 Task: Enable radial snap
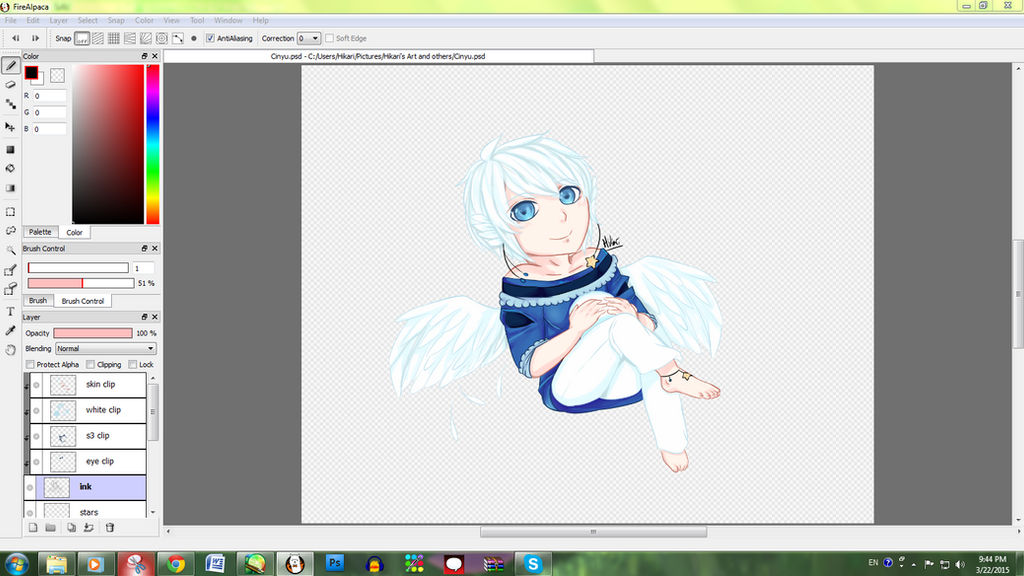pos(146,39)
